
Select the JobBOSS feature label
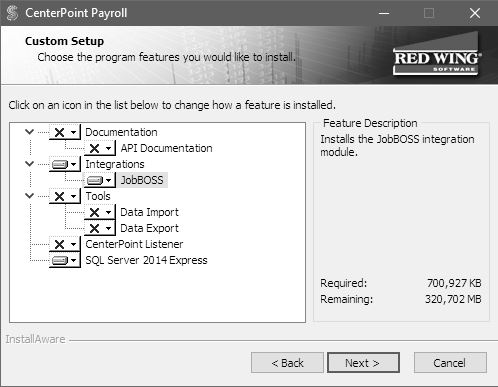click(142, 180)
